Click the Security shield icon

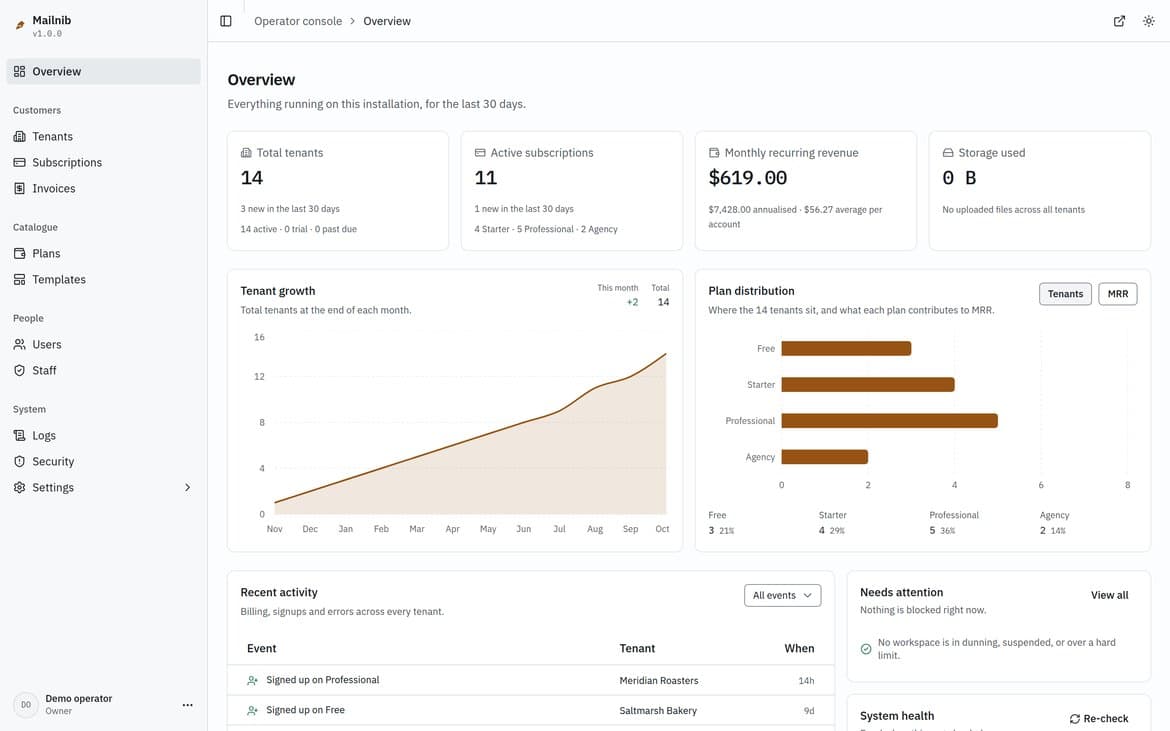(19, 462)
